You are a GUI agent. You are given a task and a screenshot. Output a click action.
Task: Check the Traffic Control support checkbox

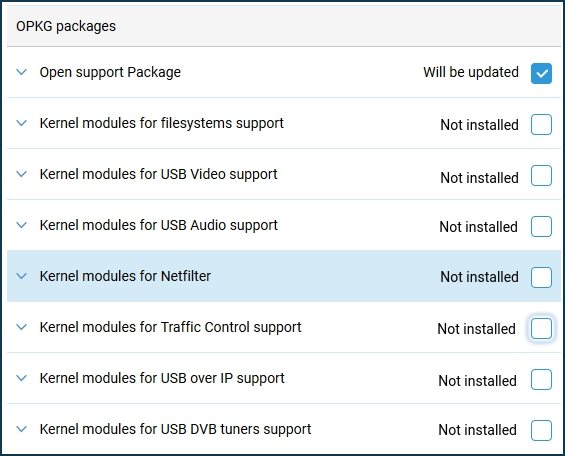(x=541, y=328)
